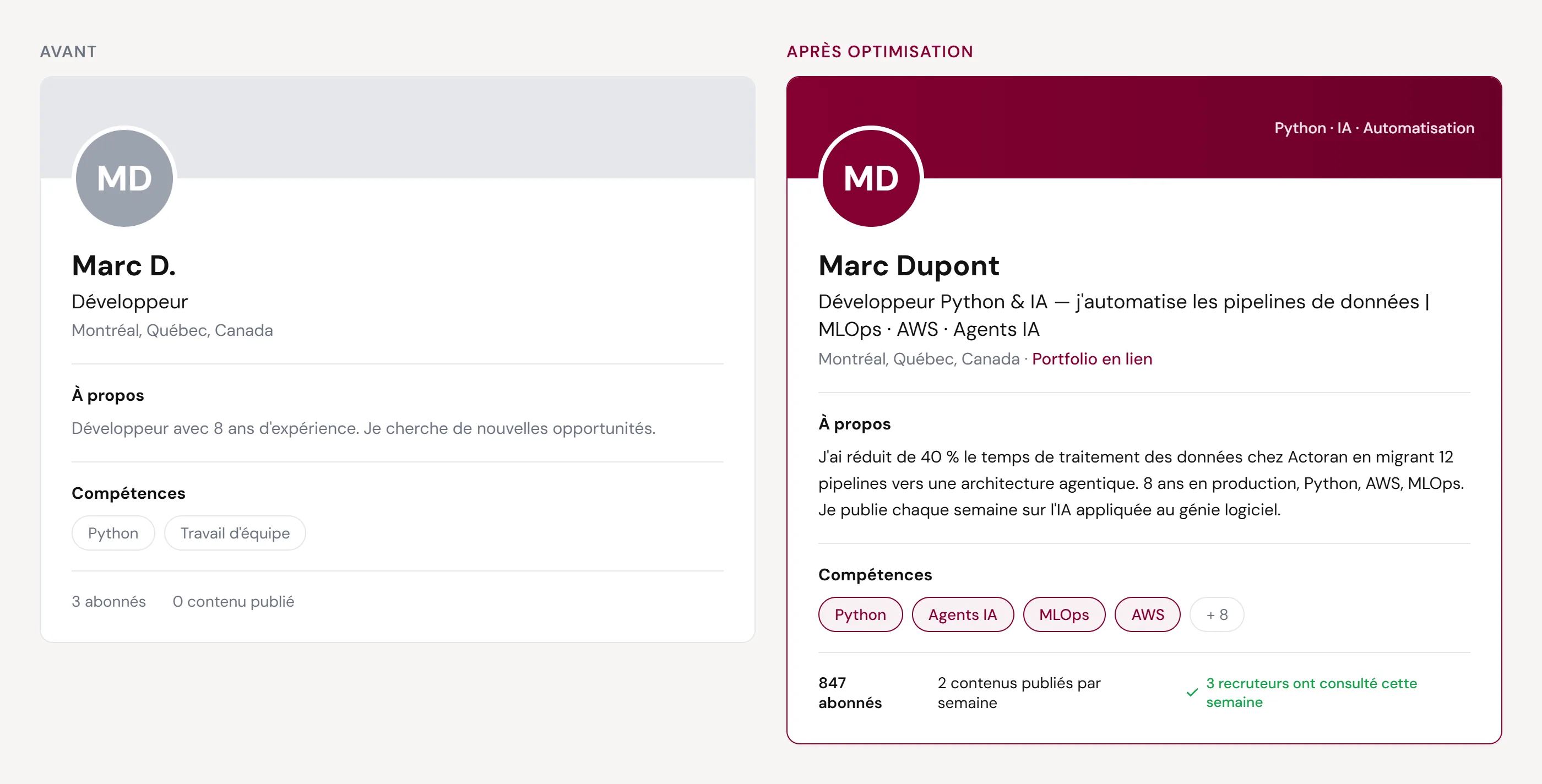The height and width of the screenshot is (784, 1542).
Task: Select the burgundy Python skill chip
Action: [860, 614]
